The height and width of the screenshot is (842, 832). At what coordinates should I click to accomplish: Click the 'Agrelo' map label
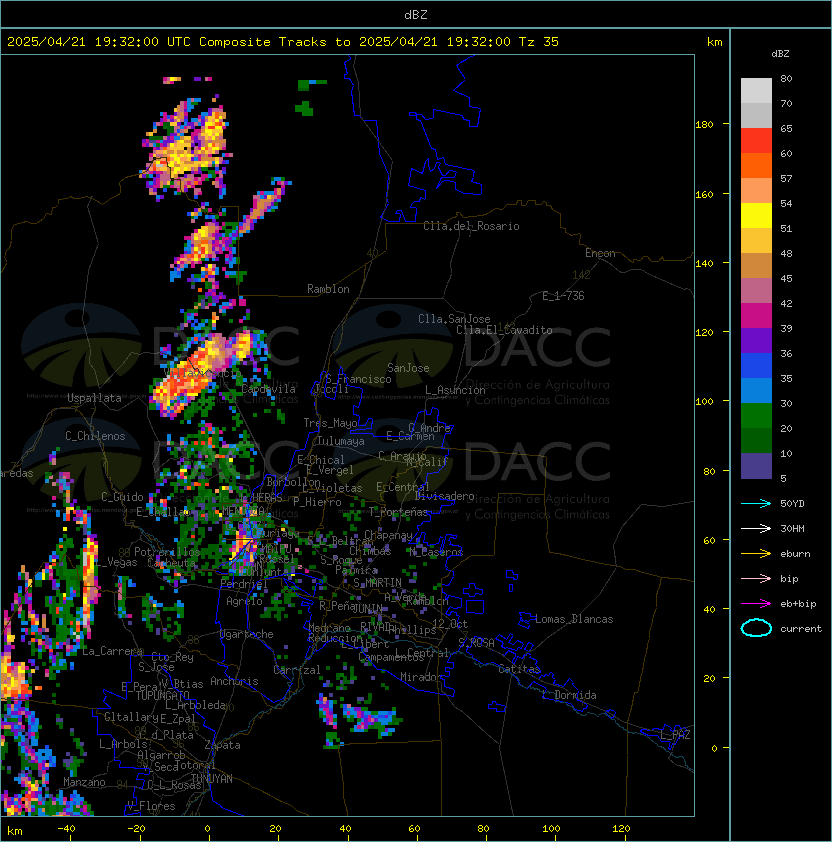tap(244, 601)
